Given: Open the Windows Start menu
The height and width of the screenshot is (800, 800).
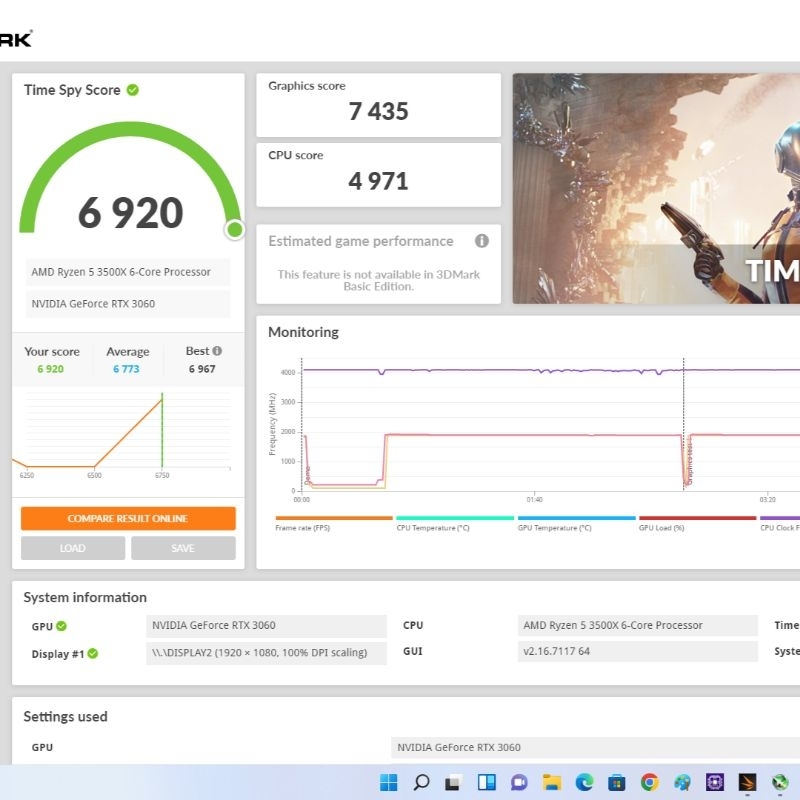Looking at the screenshot, I should 389,781.
